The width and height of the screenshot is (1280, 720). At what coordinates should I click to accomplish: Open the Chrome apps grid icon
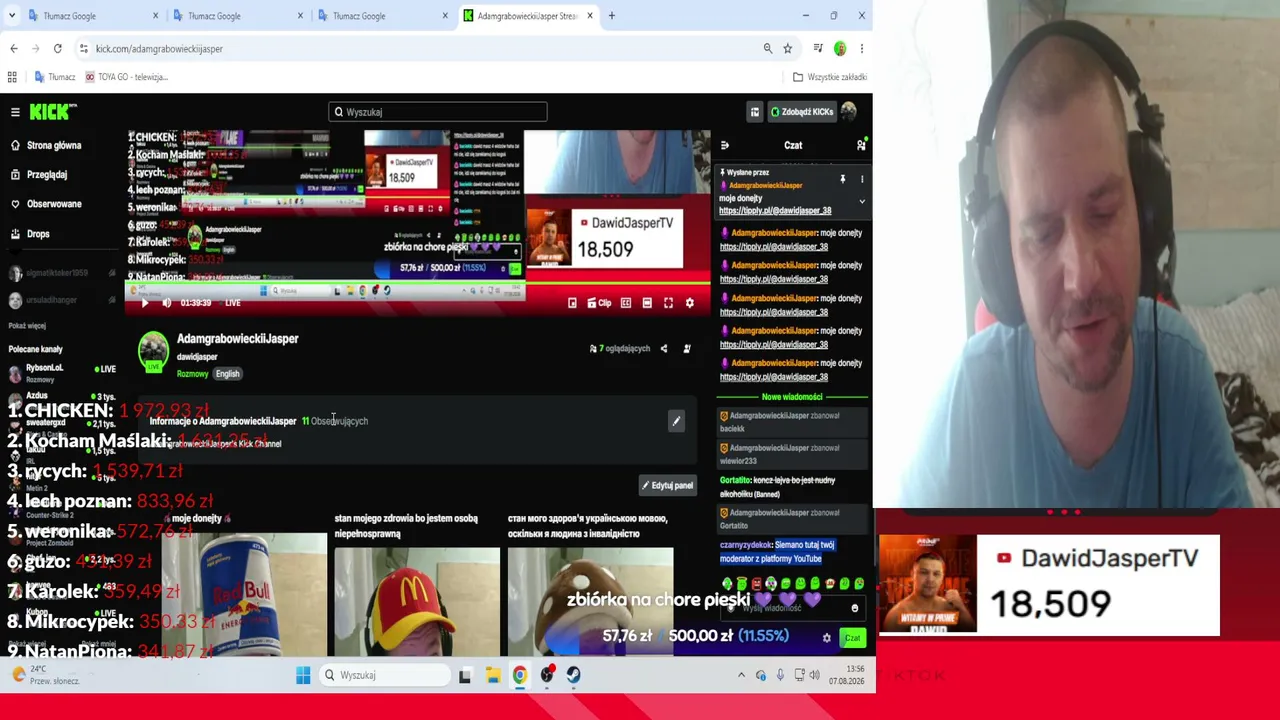(x=12, y=77)
